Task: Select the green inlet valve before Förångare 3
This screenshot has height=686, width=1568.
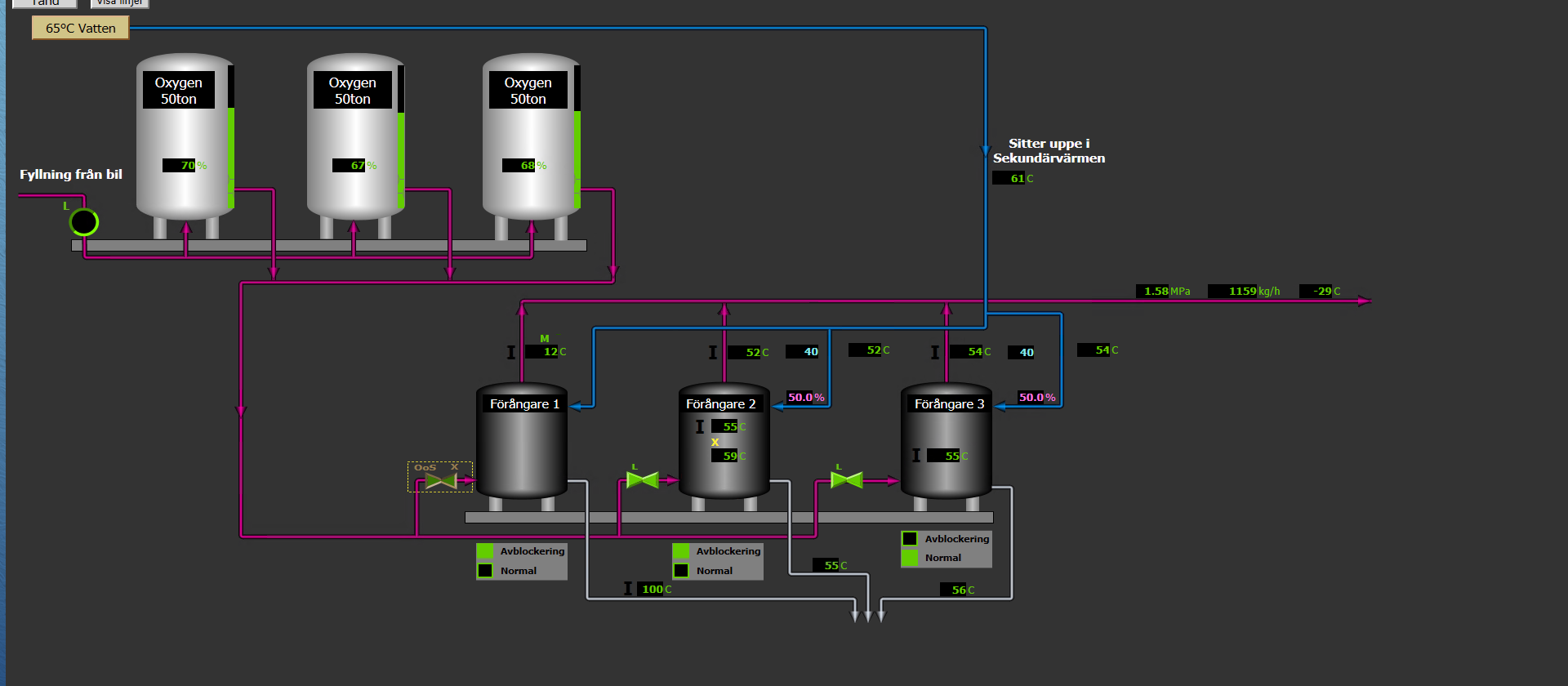Action: pos(846,480)
